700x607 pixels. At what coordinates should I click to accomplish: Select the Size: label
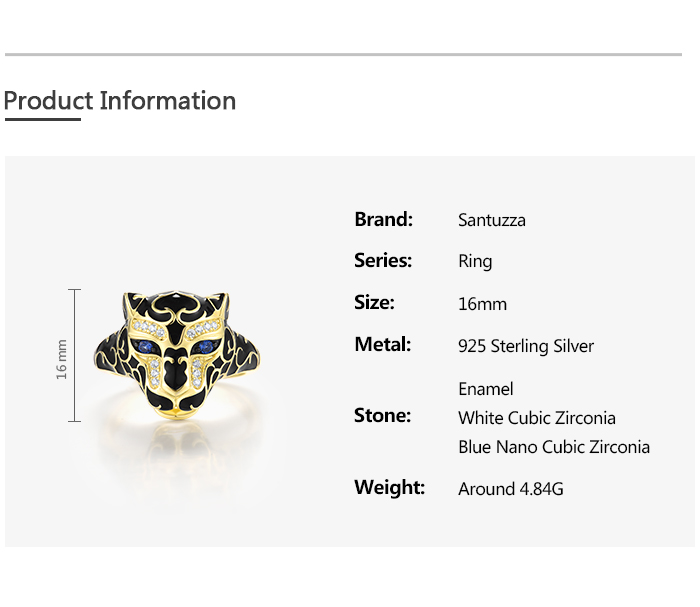[x=374, y=303]
